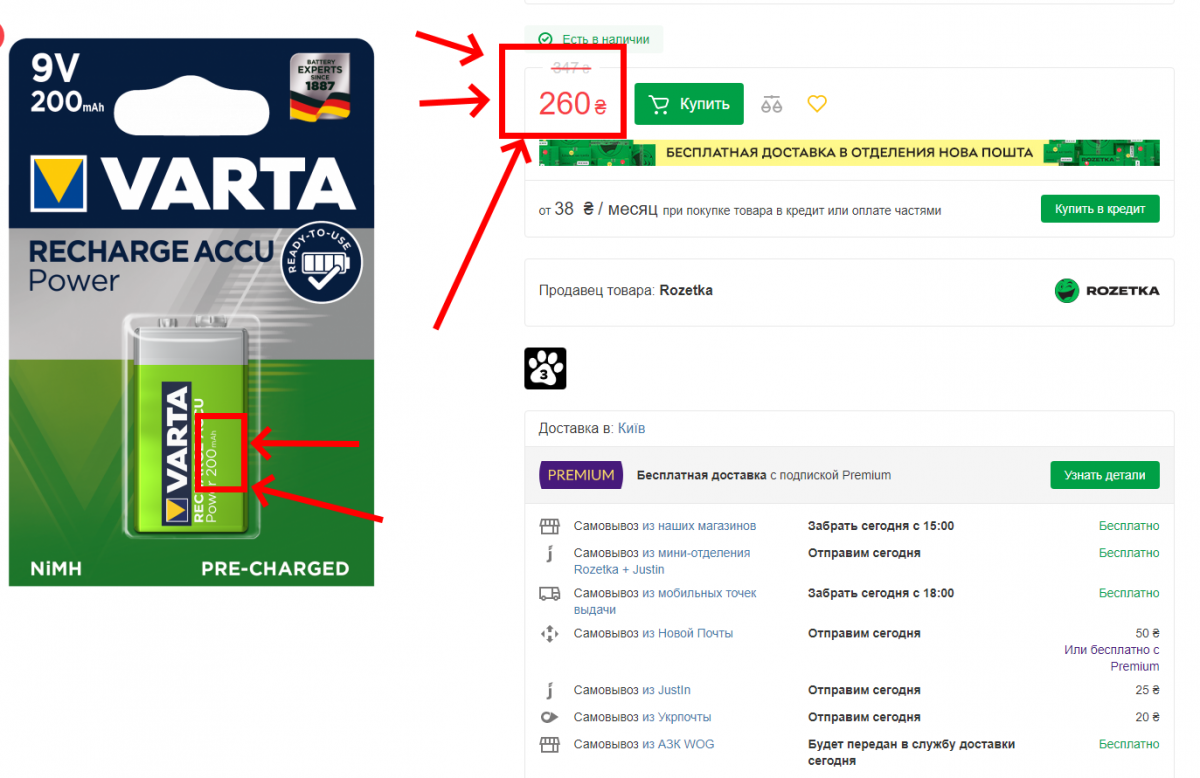
Task: Click the red price '260 ₴'
Action: [573, 103]
